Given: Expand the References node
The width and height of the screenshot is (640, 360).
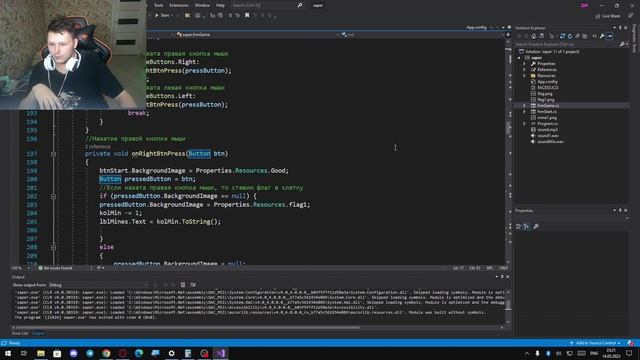Looking at the screenshot, I should [x=524, y=70].
